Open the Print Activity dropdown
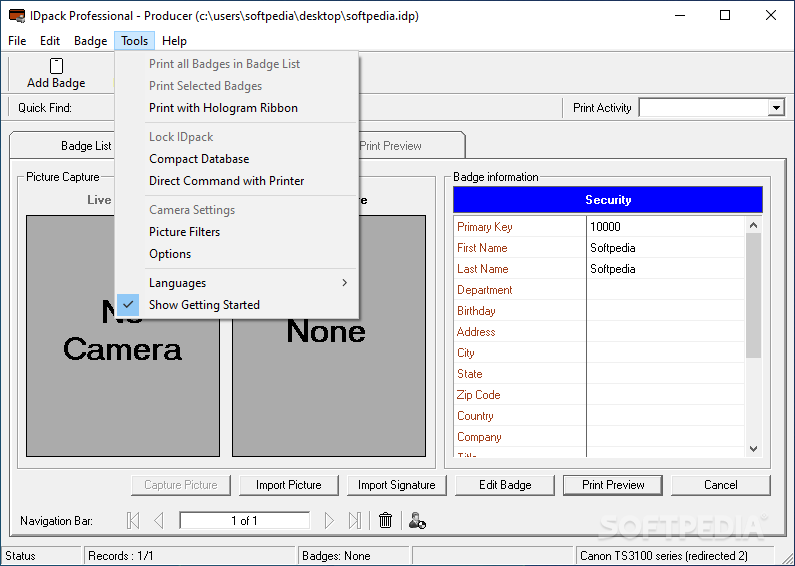This screenshot has height=566, width=795. coord(776,108)
